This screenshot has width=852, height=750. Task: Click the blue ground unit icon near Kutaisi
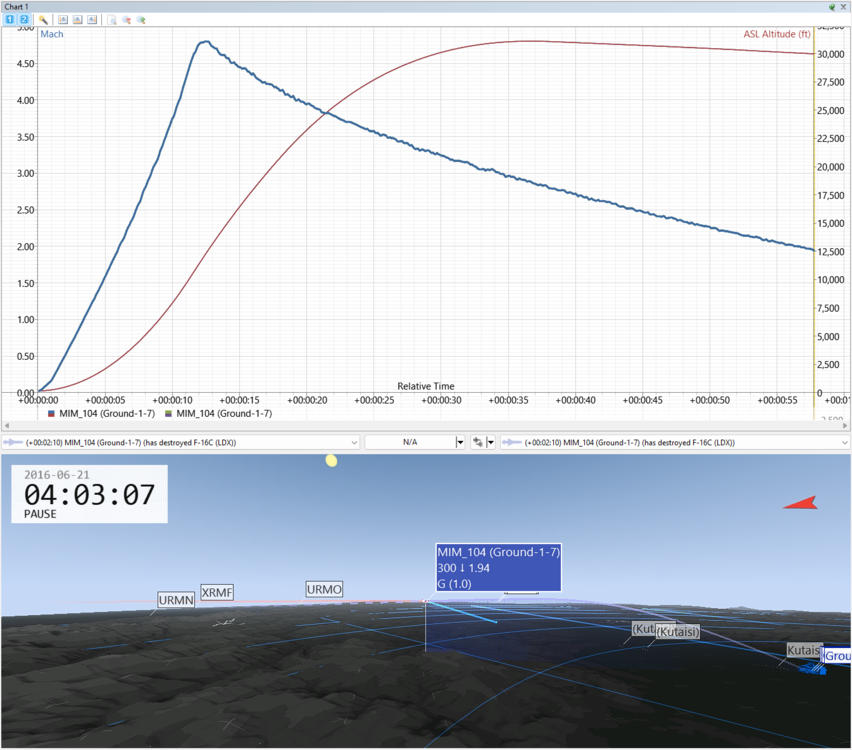tap(813, 668)
